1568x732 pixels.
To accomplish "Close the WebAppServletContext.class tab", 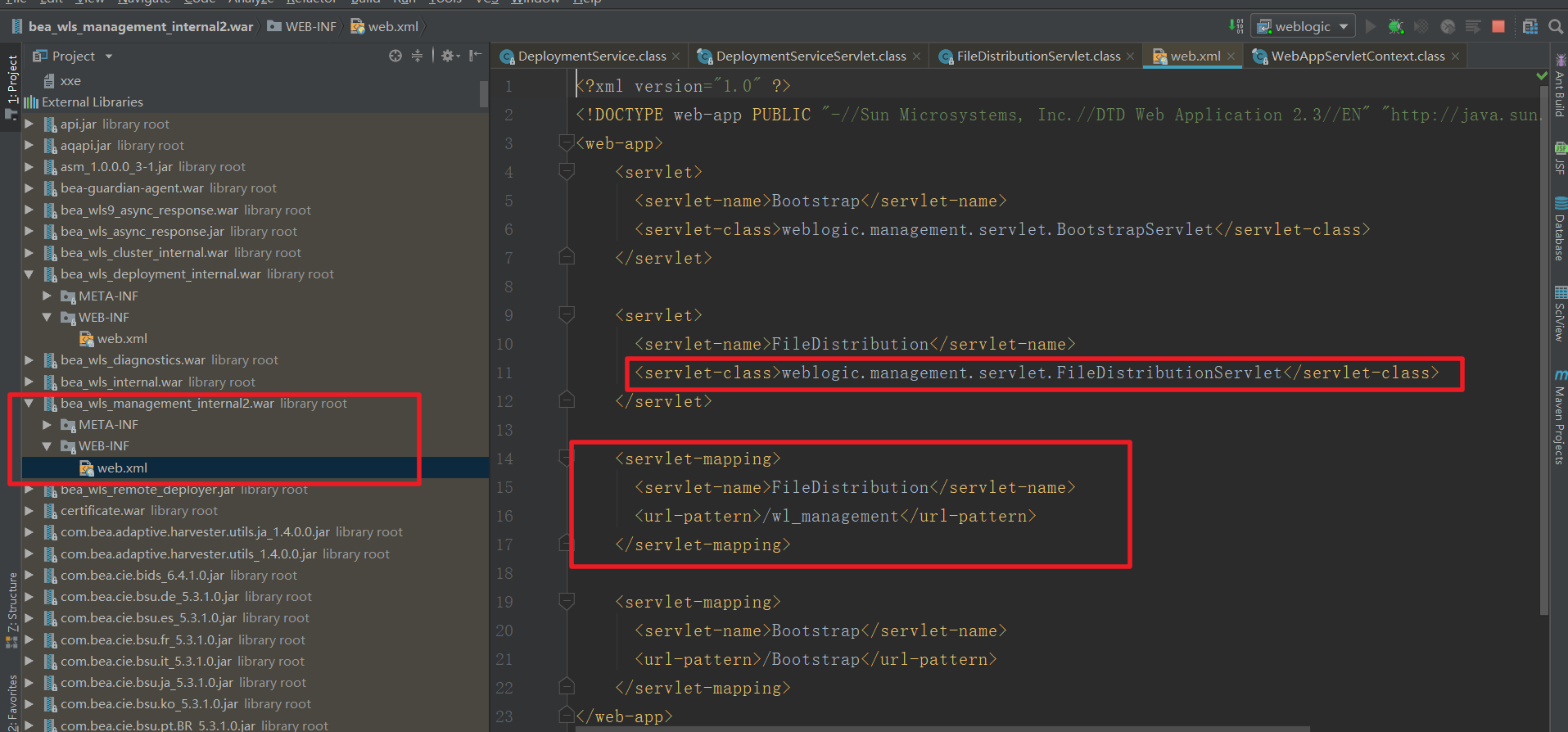I will click(x=1455, y=56).
